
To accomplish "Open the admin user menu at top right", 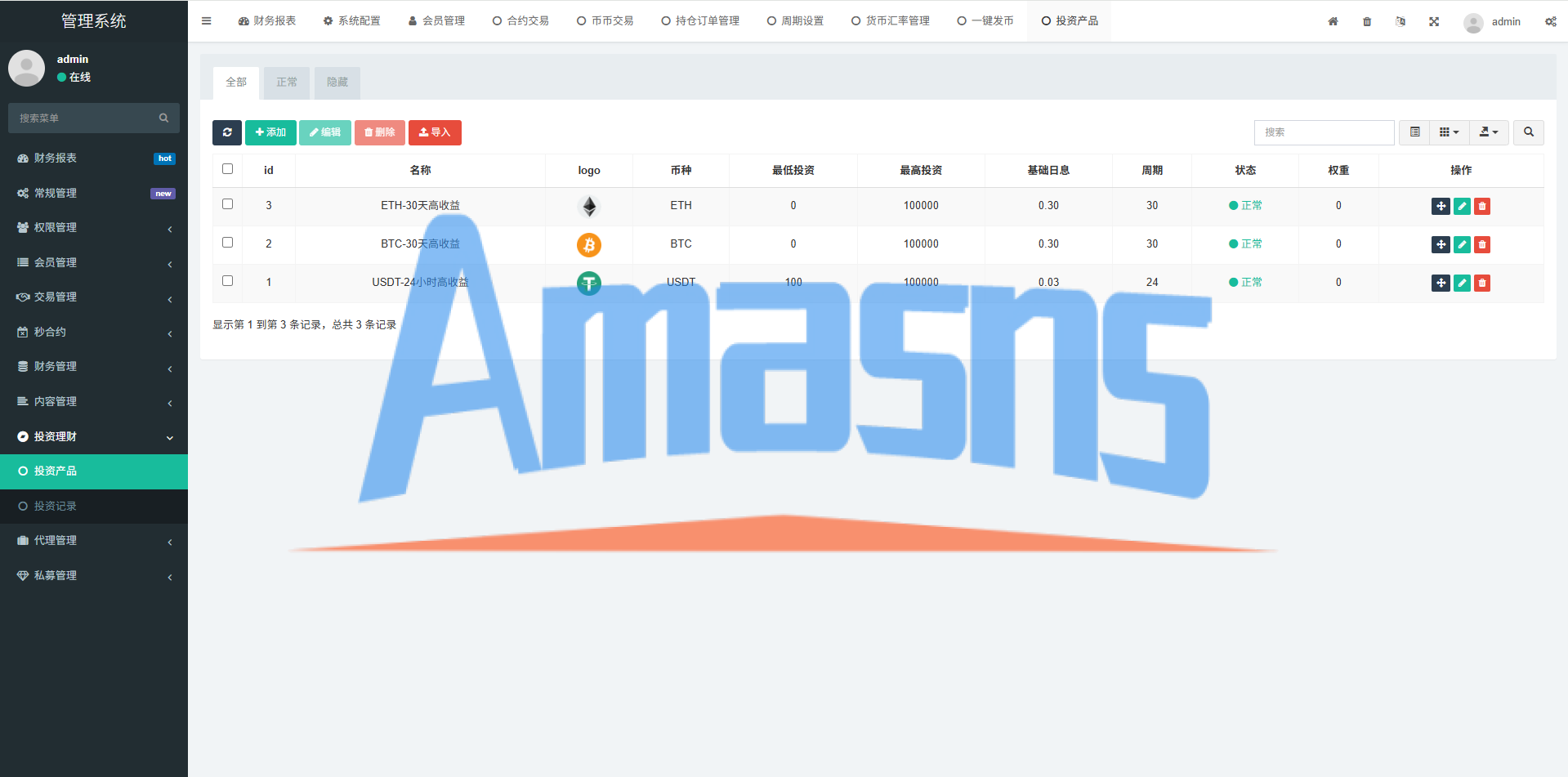I will [1492, 22].
